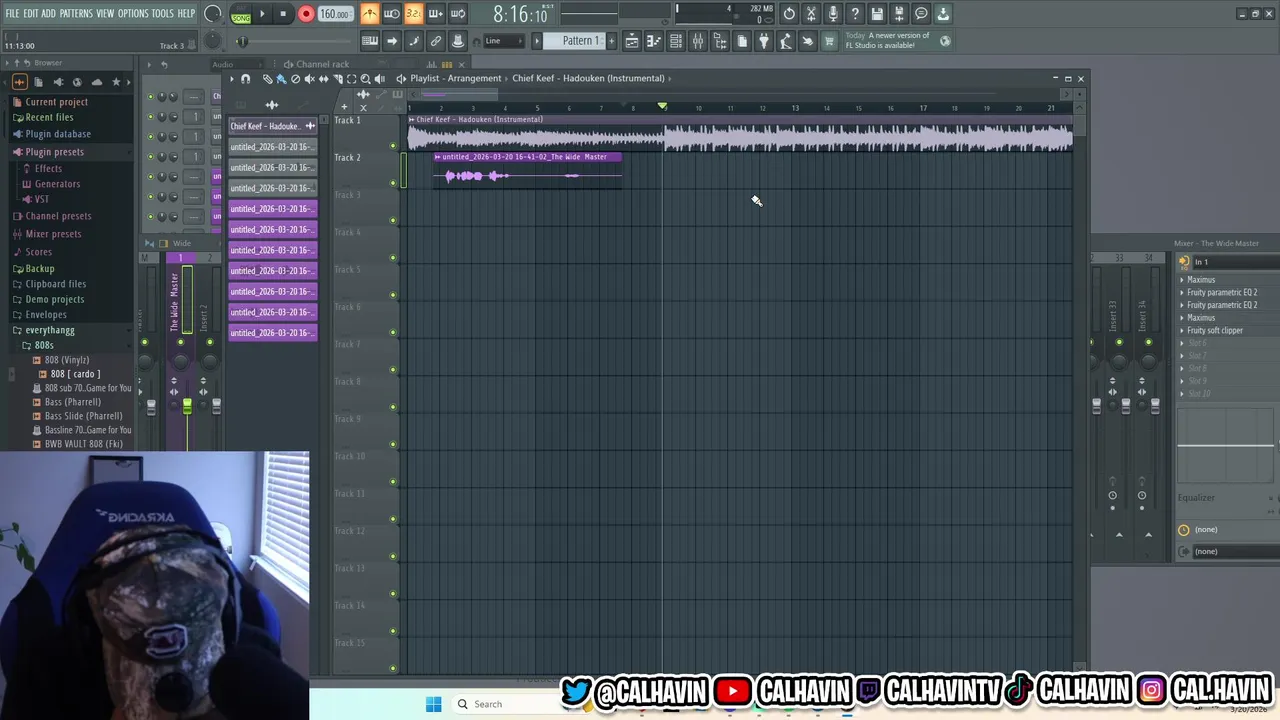Toggle the metronome button

[370, 14]
